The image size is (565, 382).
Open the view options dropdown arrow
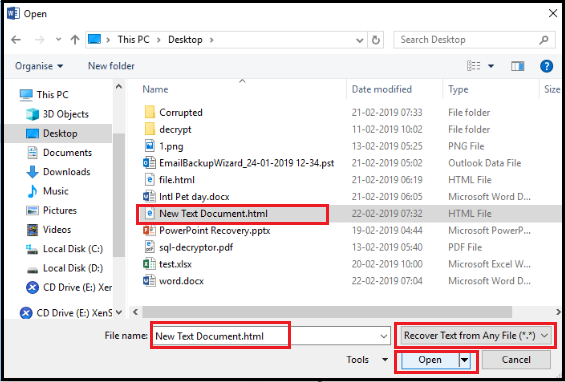[491, 66]
